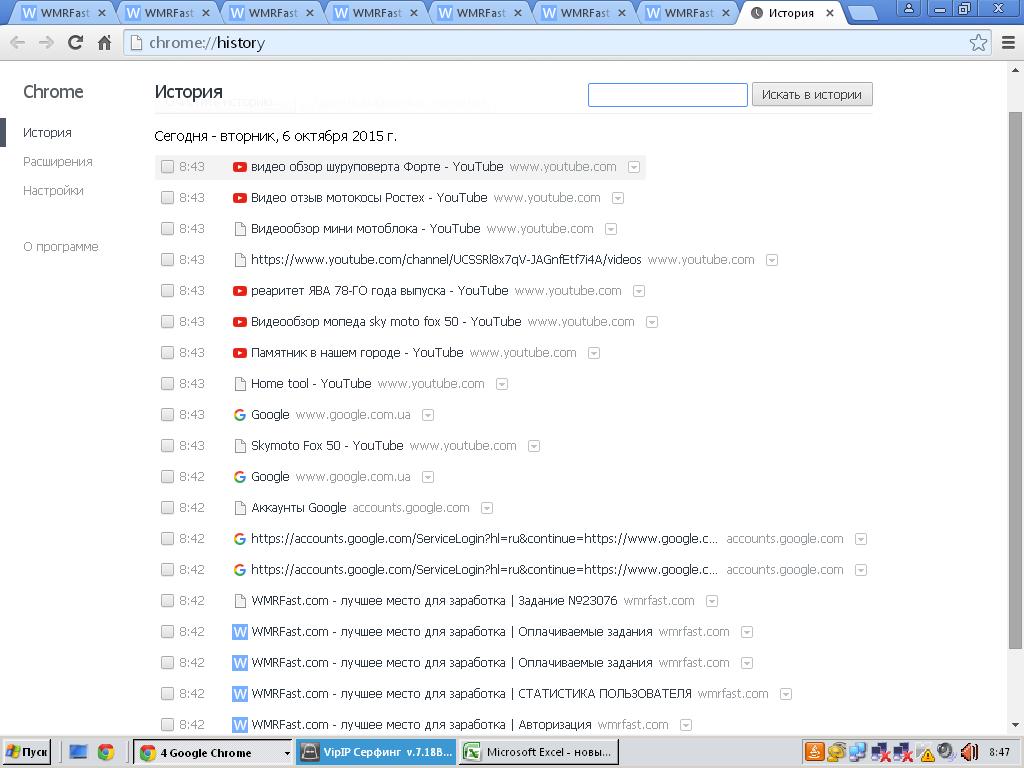Screen dimensions: 1024x768
Task: Click page icon of Home tool entry
Action: (240, 383)
